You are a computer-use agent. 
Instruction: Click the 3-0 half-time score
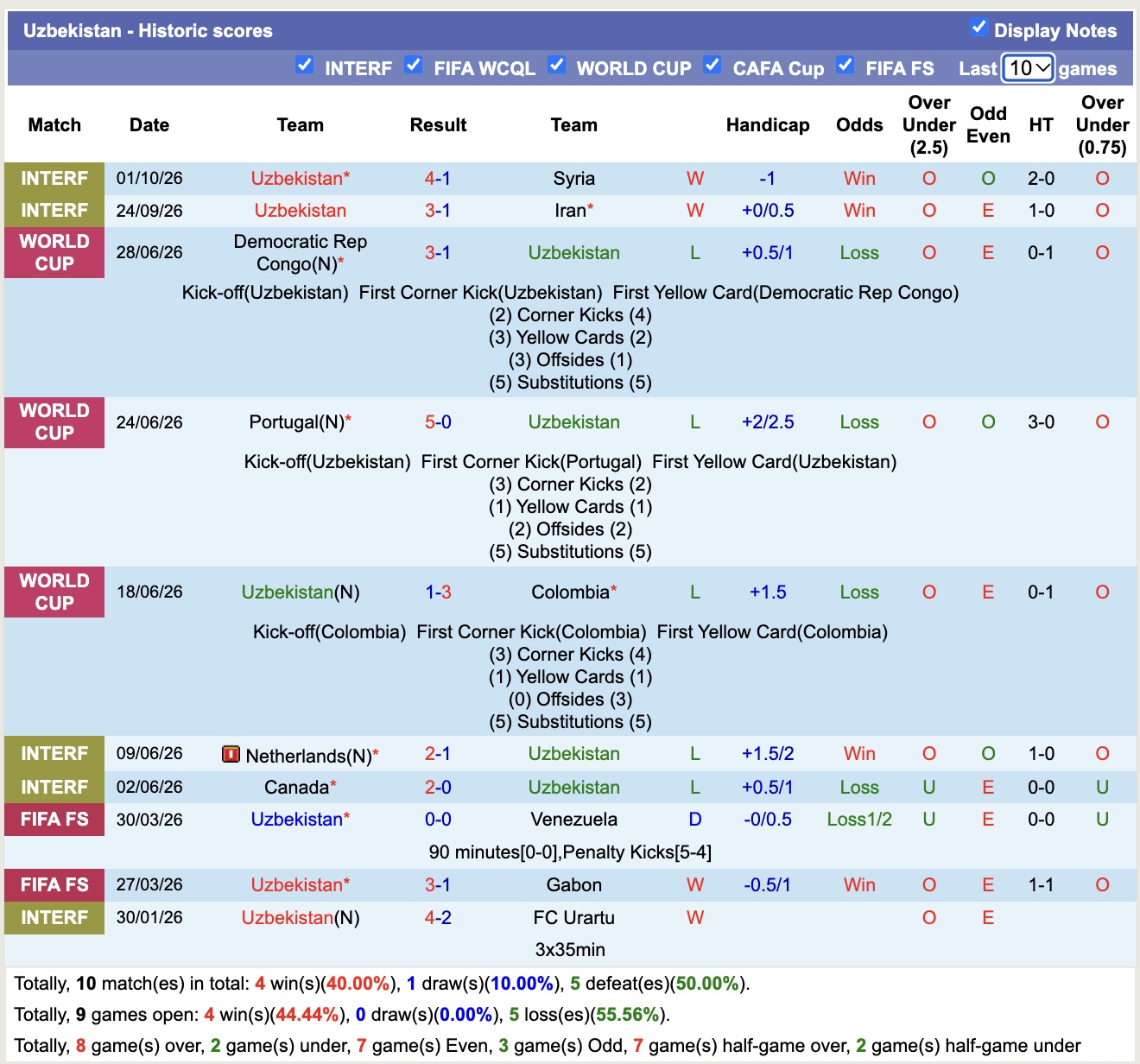pos(1041,422)
